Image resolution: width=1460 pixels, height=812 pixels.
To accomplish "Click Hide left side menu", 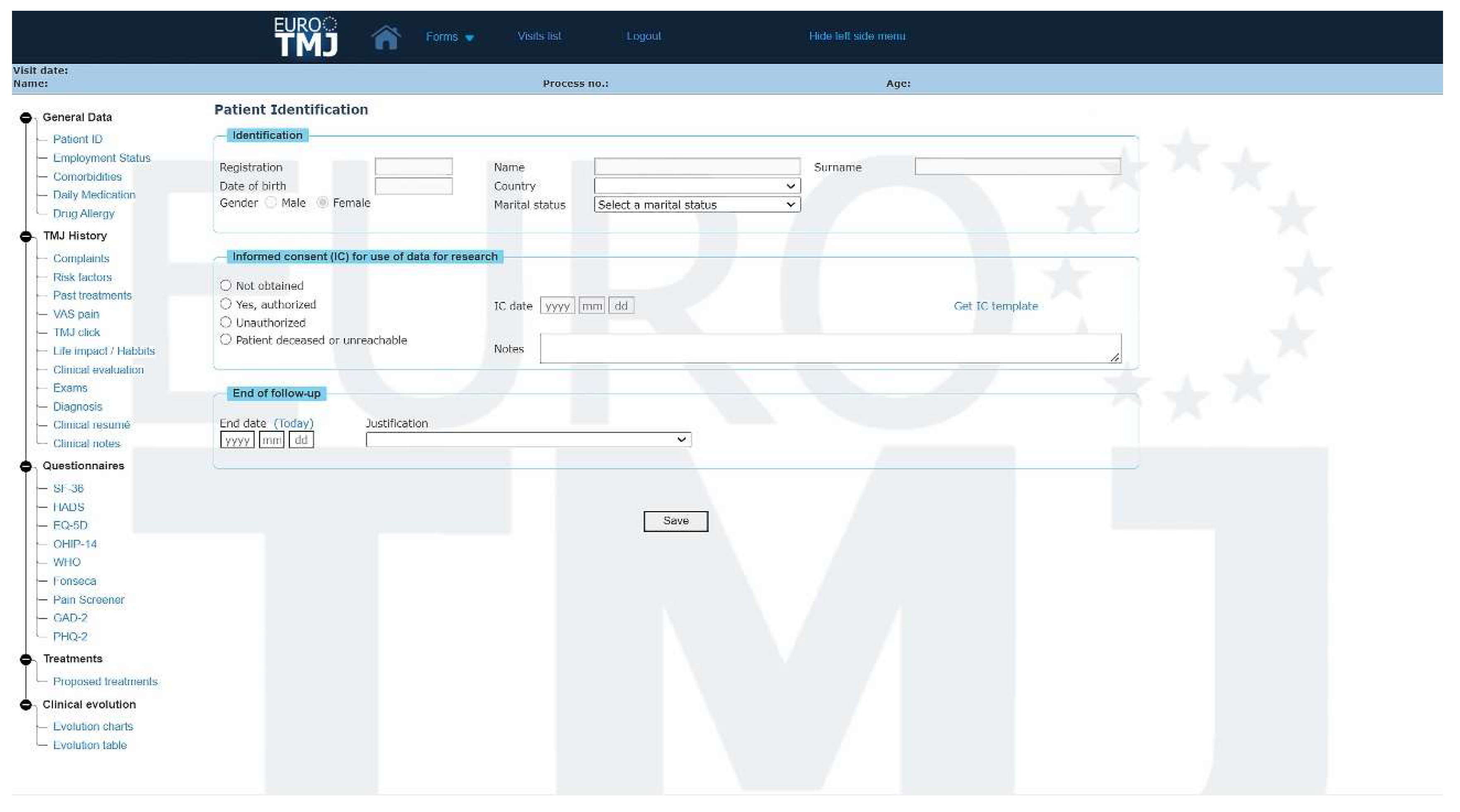I will (x=857, y=36).
